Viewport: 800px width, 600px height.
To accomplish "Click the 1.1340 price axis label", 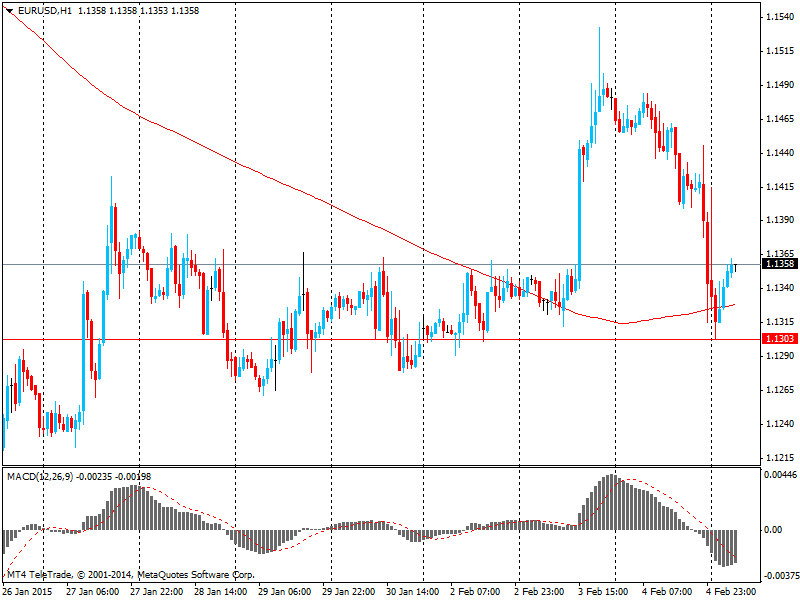I will 780,288.
